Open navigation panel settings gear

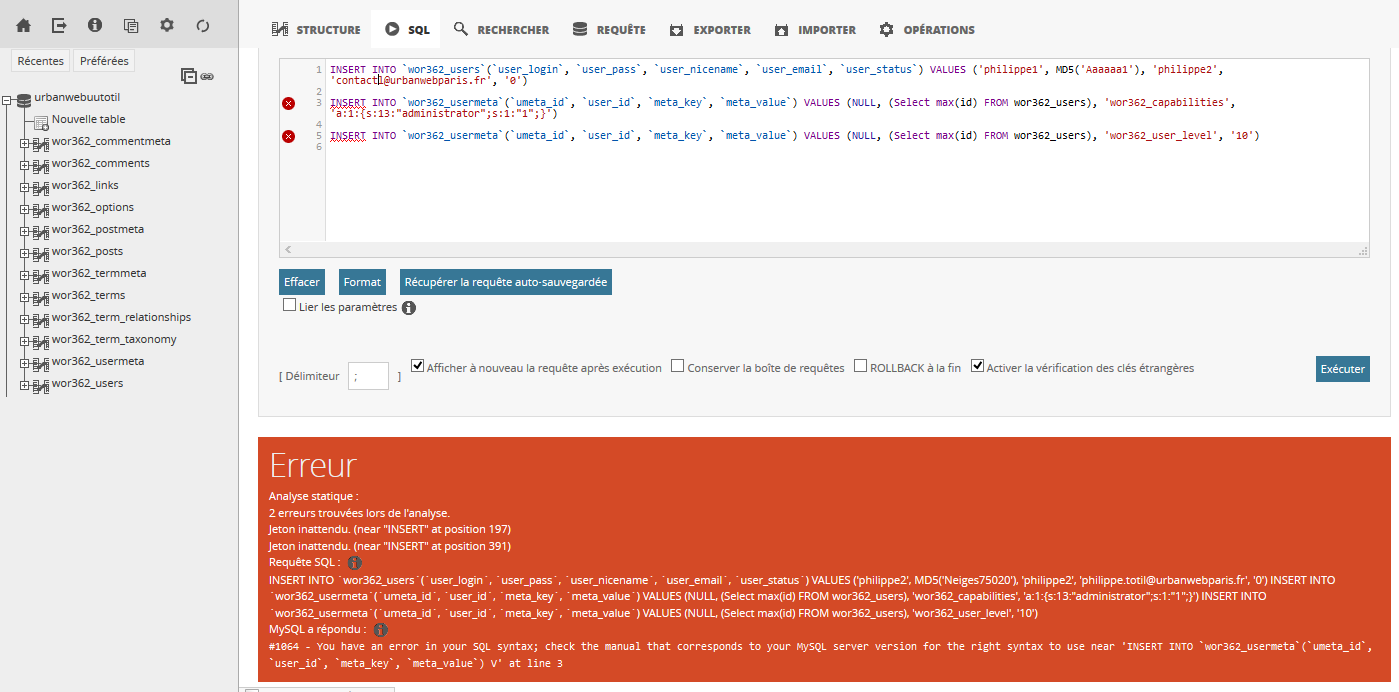[x=167, y=25]
